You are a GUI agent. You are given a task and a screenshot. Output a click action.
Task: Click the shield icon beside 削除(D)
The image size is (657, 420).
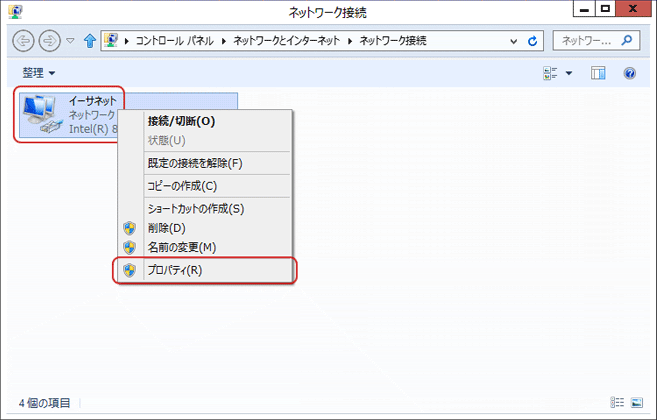129,228
